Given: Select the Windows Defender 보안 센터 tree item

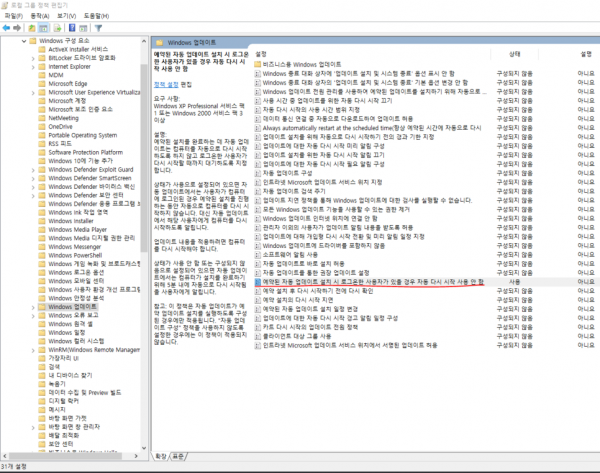Looking at the screenshot, I should click(x=86, y=195).
